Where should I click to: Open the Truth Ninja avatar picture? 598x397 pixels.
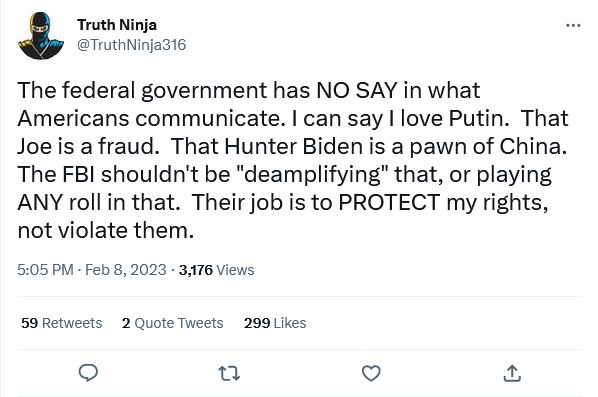point(41,35)
